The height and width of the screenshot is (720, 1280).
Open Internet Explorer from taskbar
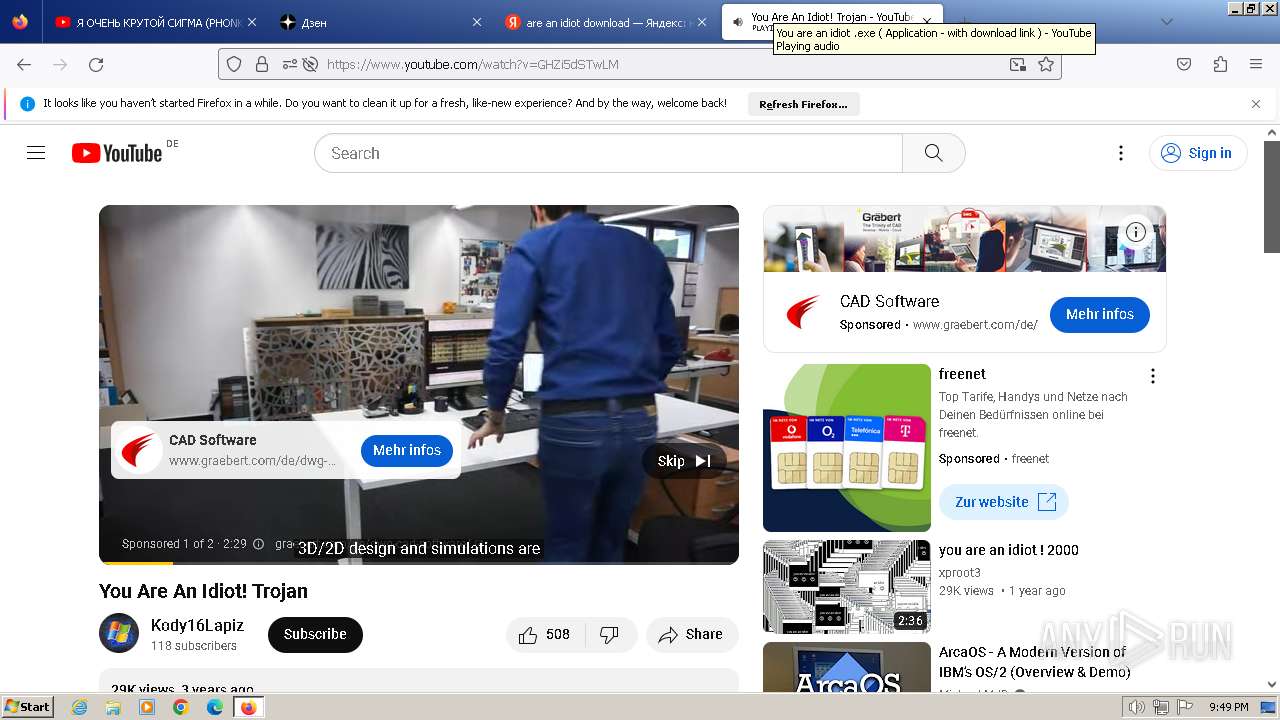[80, 707]
